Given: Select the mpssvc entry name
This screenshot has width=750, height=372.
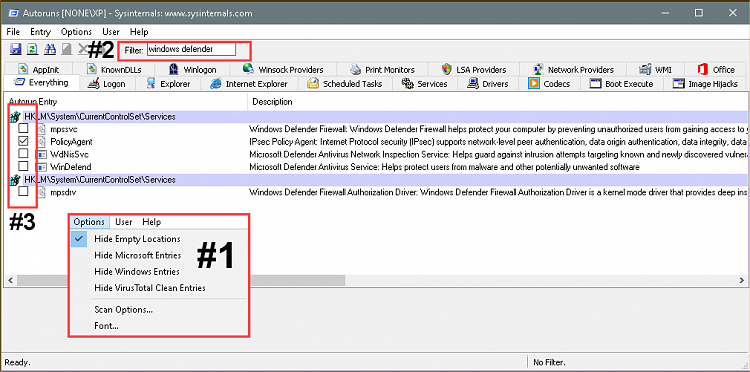Looking at the screenshot, I should [64, 129].
